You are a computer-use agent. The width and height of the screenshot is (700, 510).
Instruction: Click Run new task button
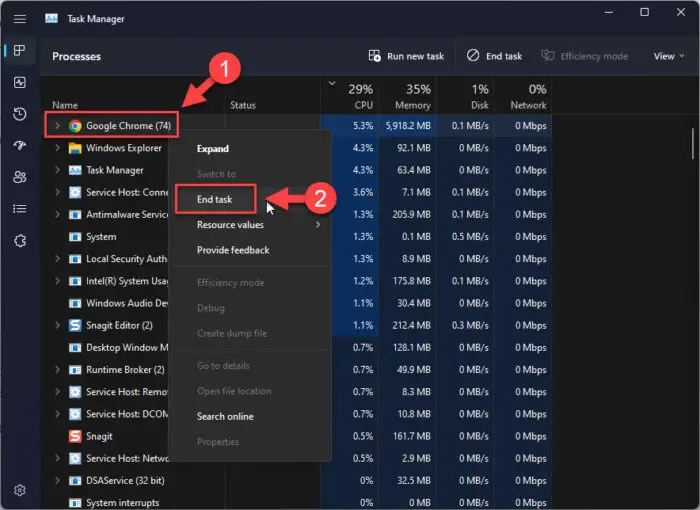pos(406,56)
